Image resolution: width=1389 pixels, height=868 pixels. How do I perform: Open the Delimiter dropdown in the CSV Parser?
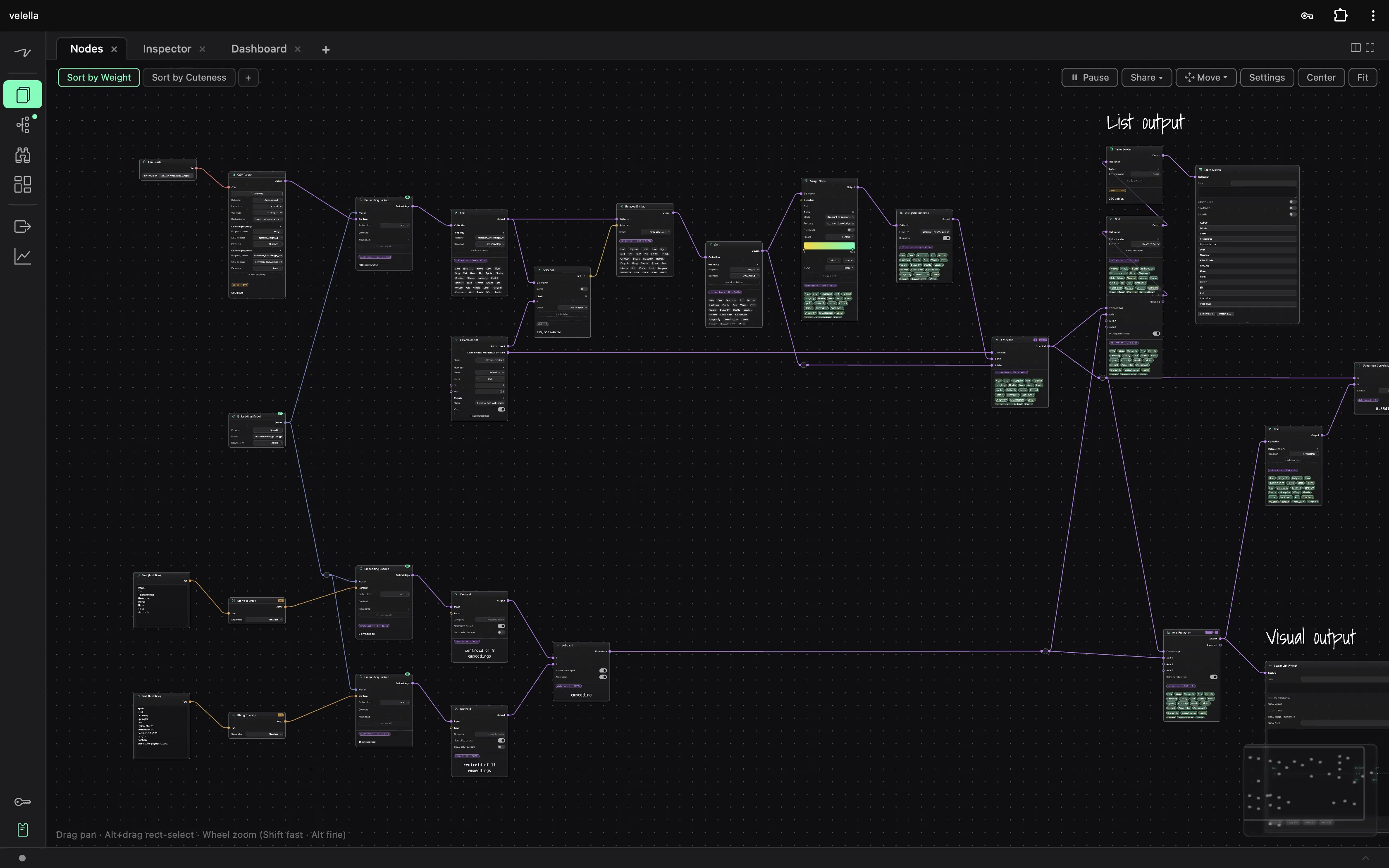click(268, 200)
